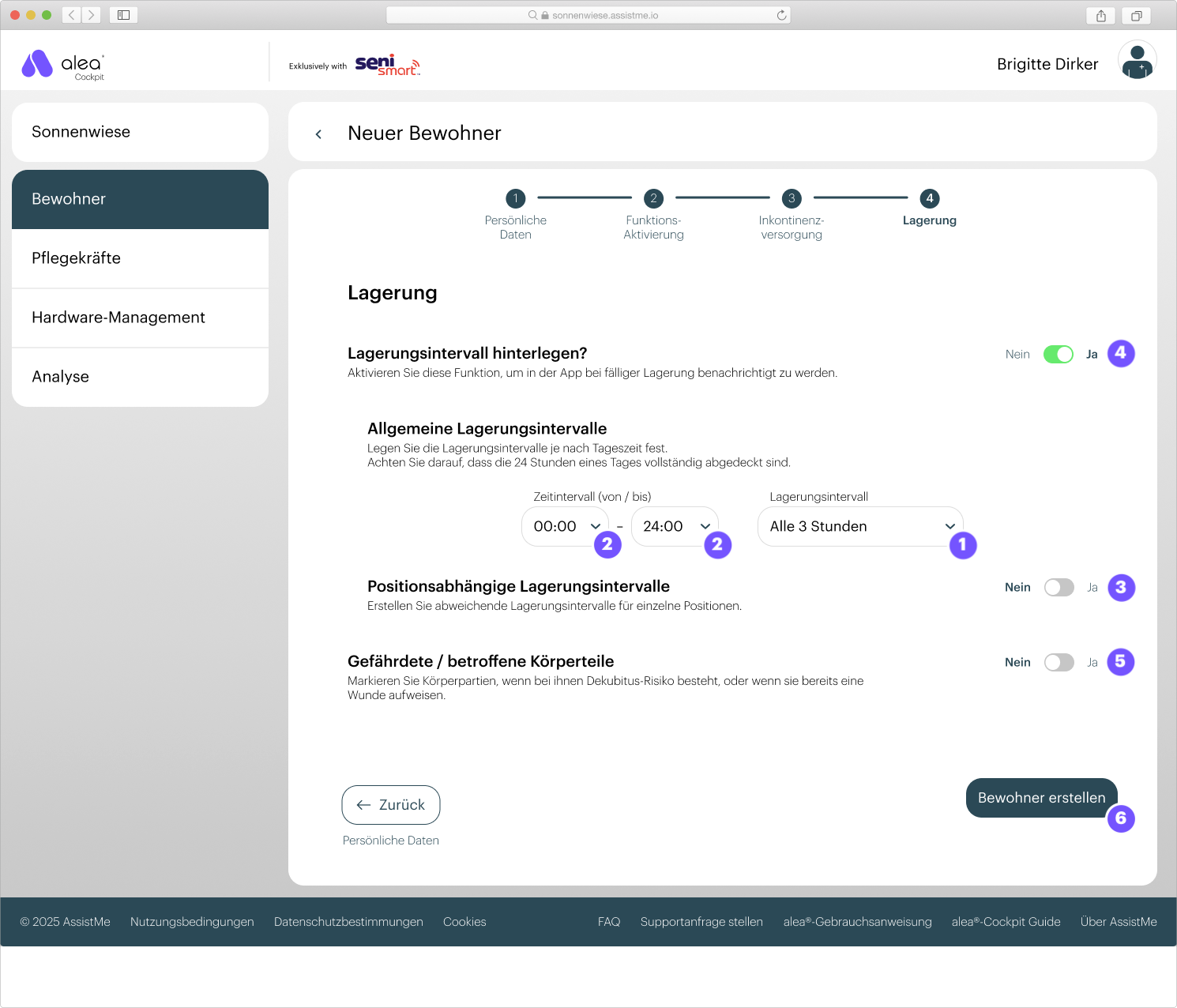This screenshot has width=1177, height=1008.
Task: Click the back chevron beside Neuer Bewohner
Action: coord(318,134)
